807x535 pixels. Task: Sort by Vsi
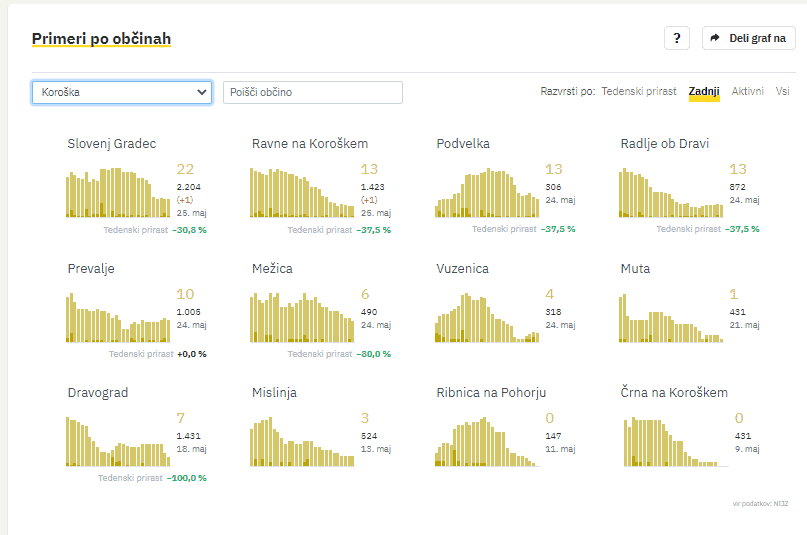point(782,92)
